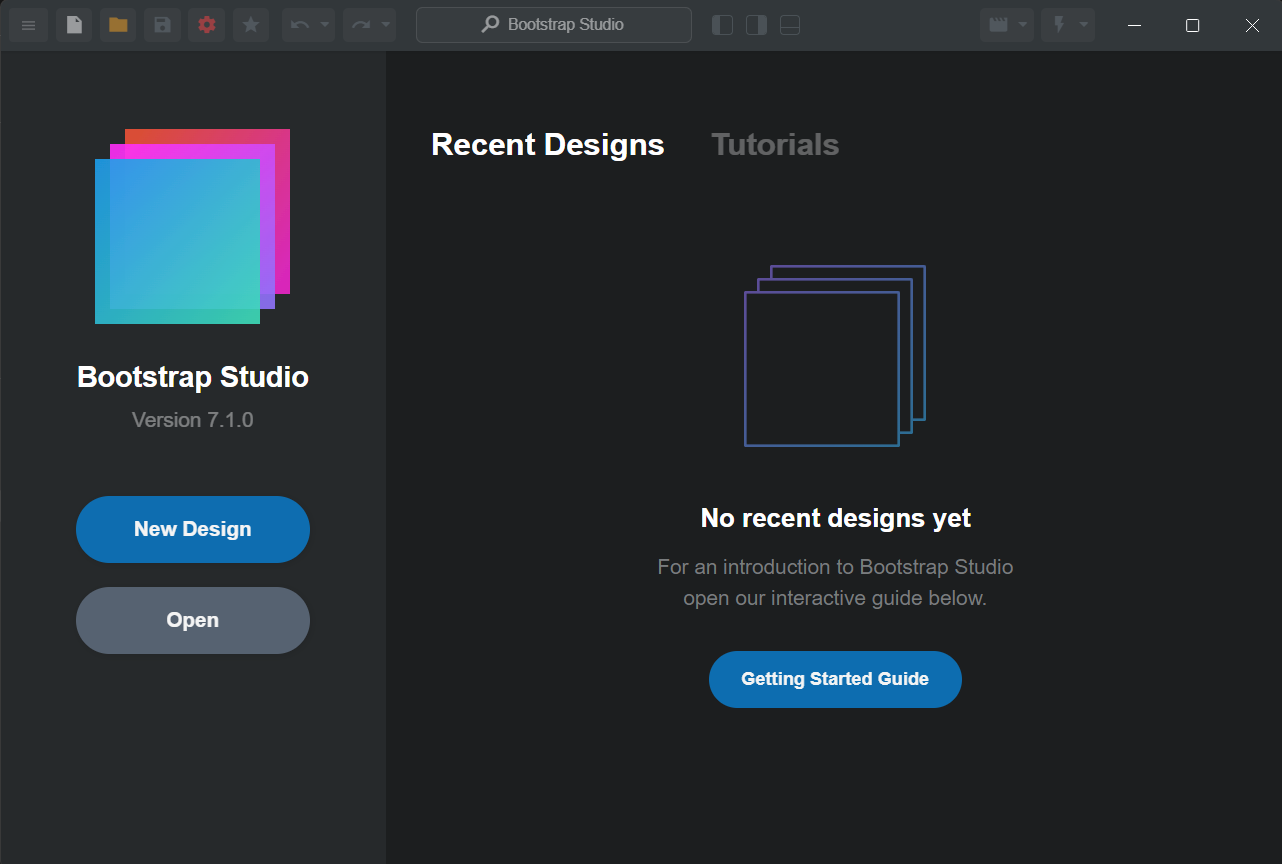Toggle the bottom panel visibility
Viewport: 1282px width, 864px height.
790,25
